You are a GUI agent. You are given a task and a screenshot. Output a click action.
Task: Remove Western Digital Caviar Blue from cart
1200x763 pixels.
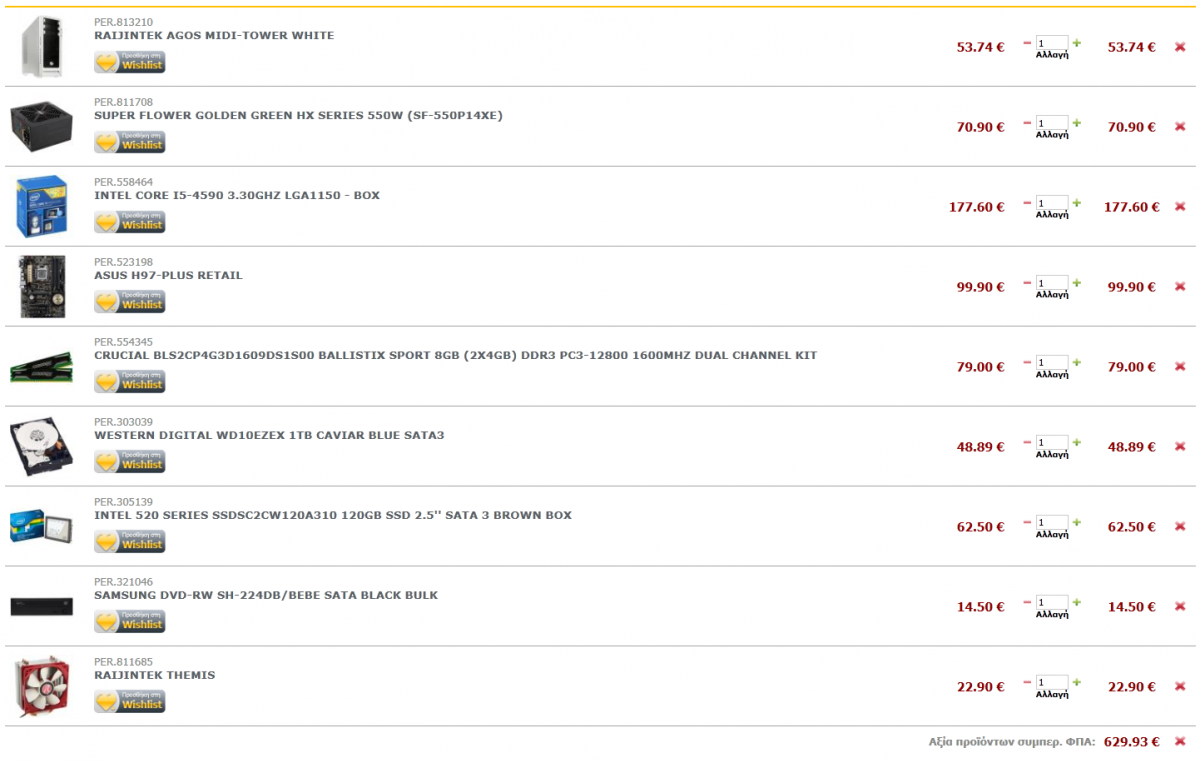[x=1180, y=447]
